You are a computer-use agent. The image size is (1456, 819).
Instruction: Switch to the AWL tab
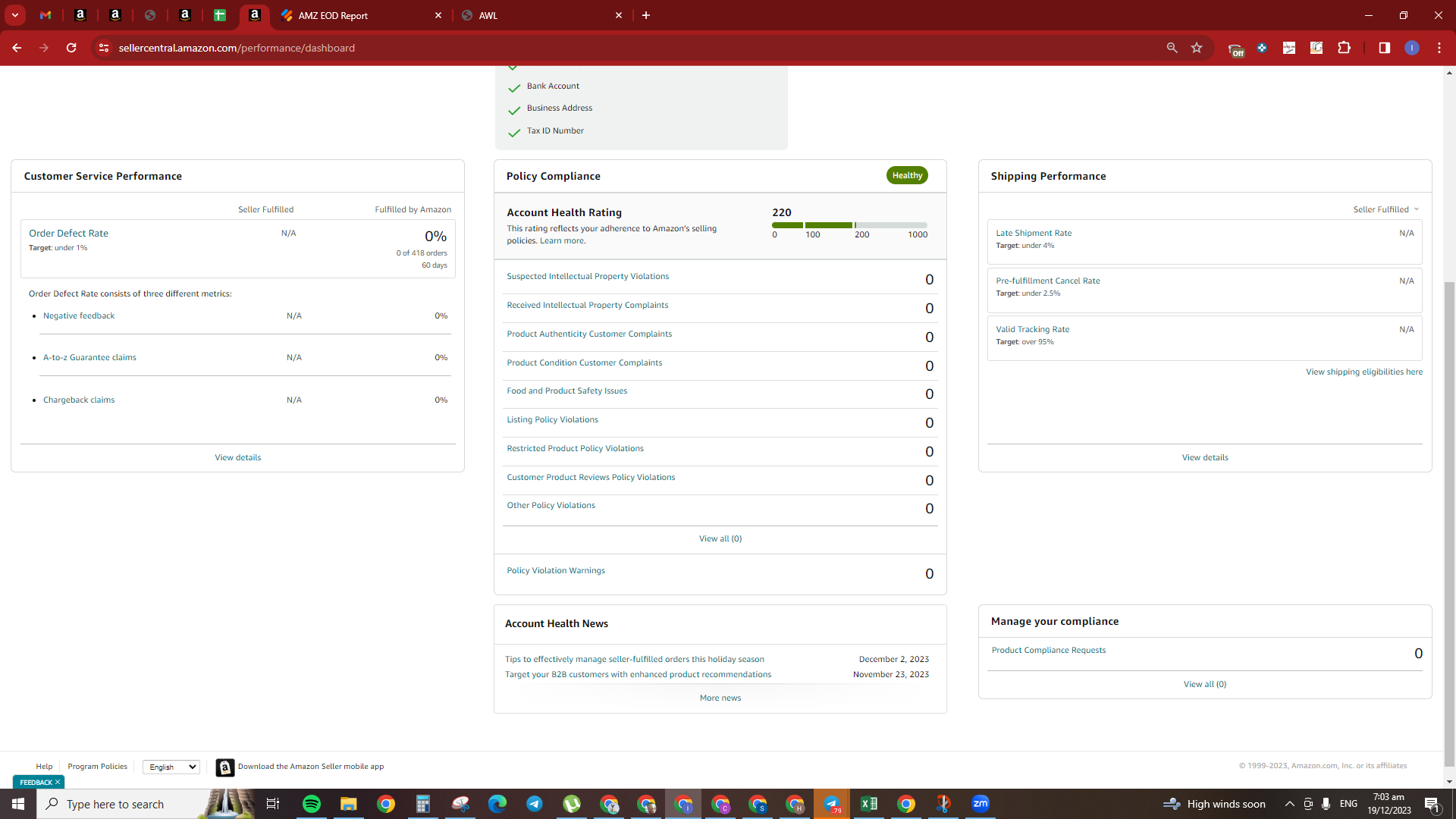541,15
